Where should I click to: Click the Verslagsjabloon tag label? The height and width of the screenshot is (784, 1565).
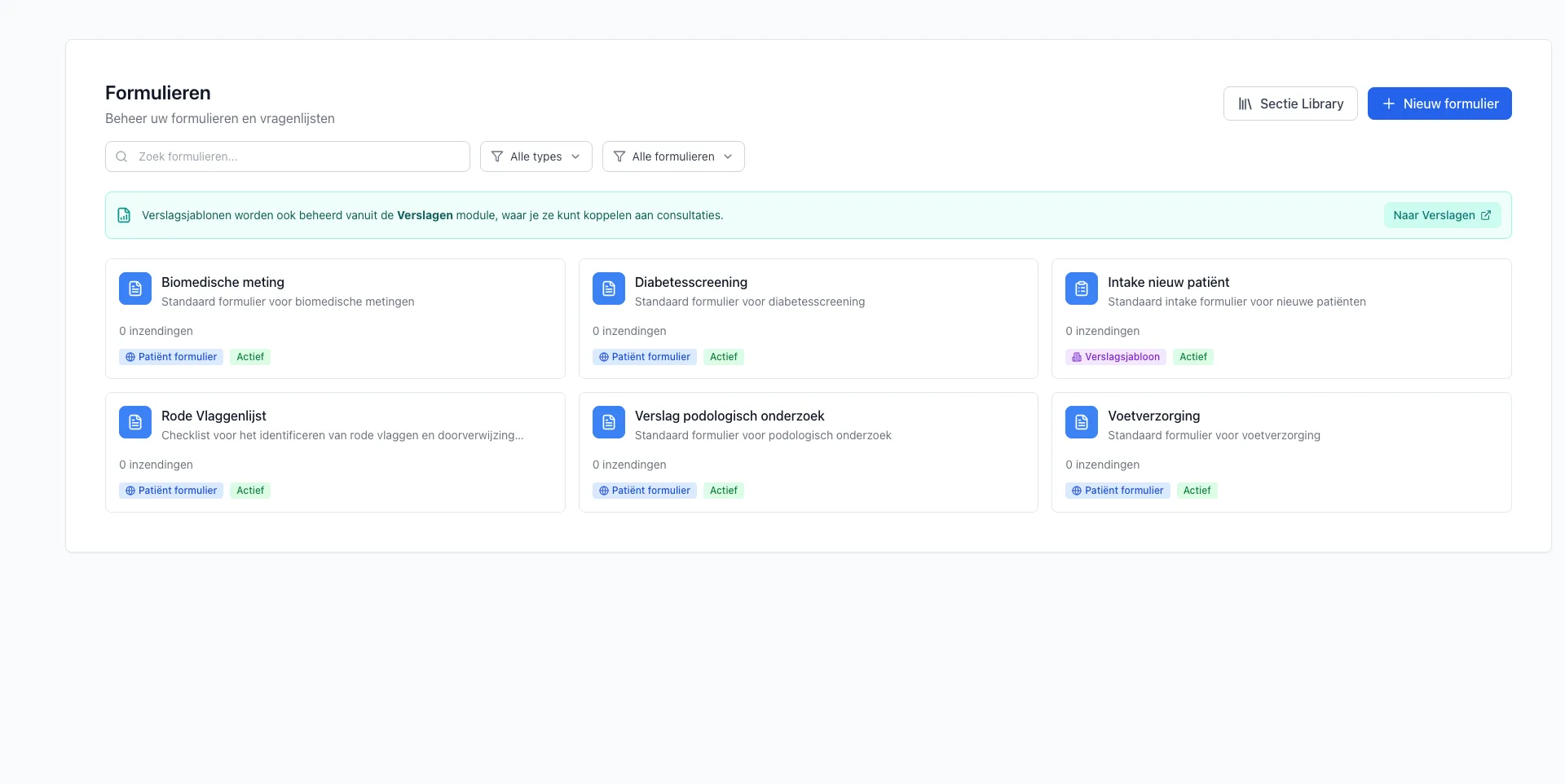pyautogui.click(x=1116, y=357)
